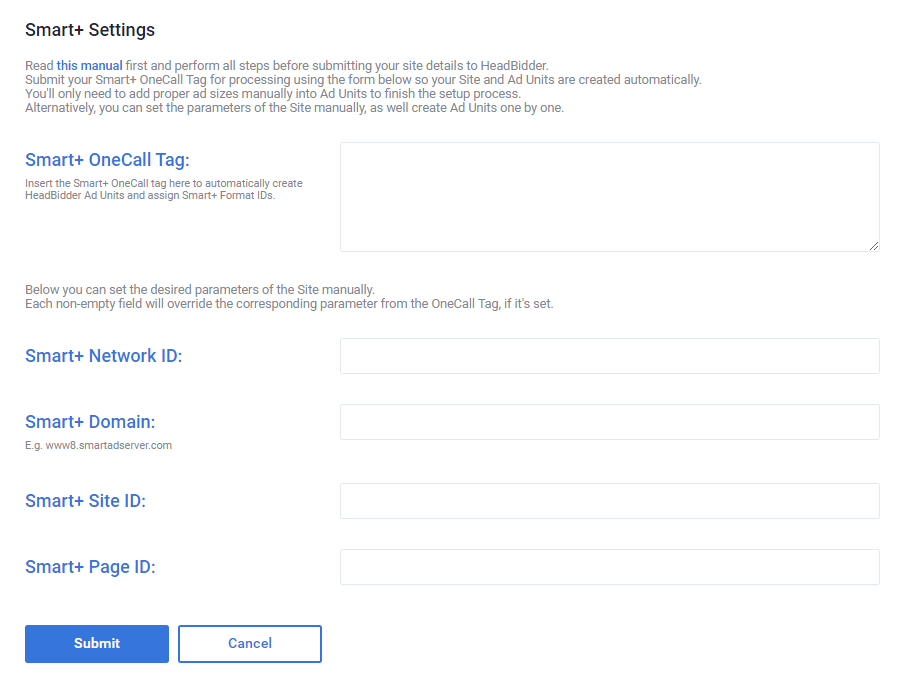The width and height of the screenshot is (918, 690).
Task: Click the "Smart+ Domain:" label
Action: (90, 422)
